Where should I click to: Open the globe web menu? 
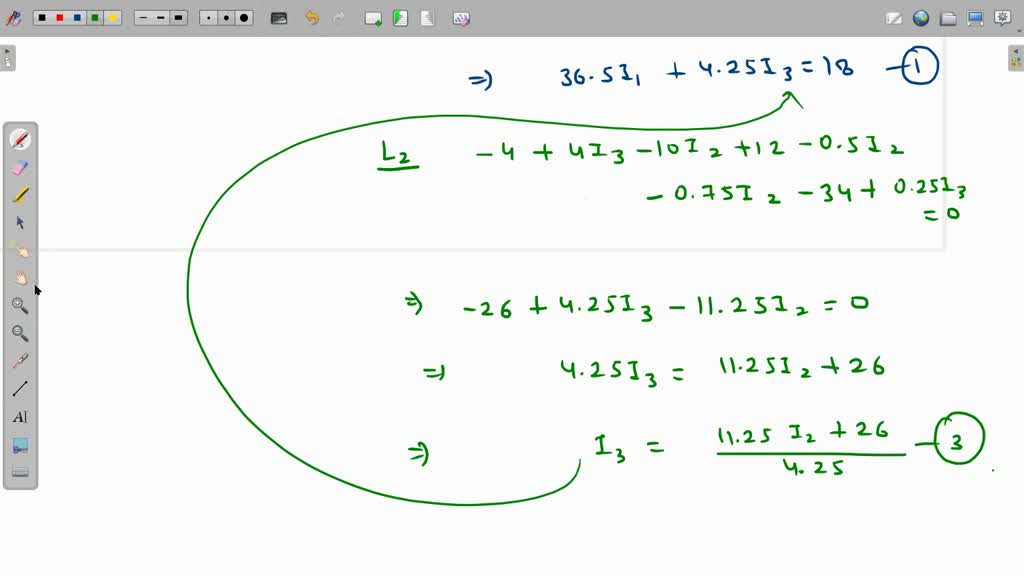[x=920, y=17]
